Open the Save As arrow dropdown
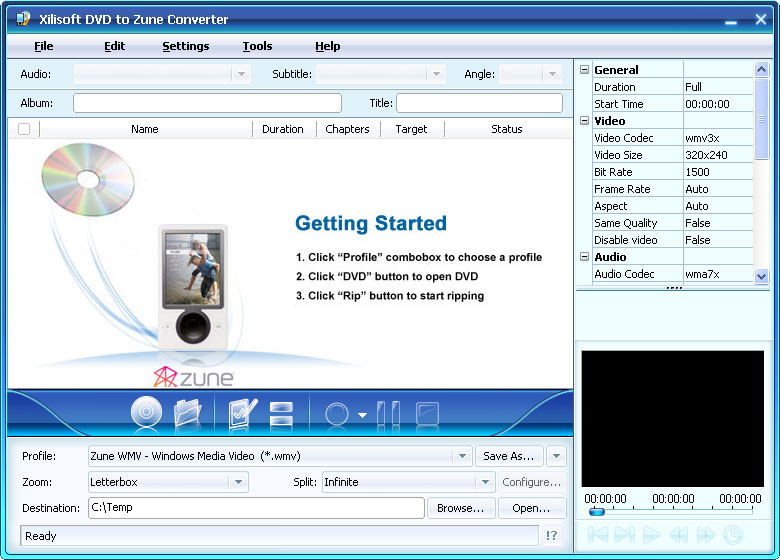 coord(556,456)
